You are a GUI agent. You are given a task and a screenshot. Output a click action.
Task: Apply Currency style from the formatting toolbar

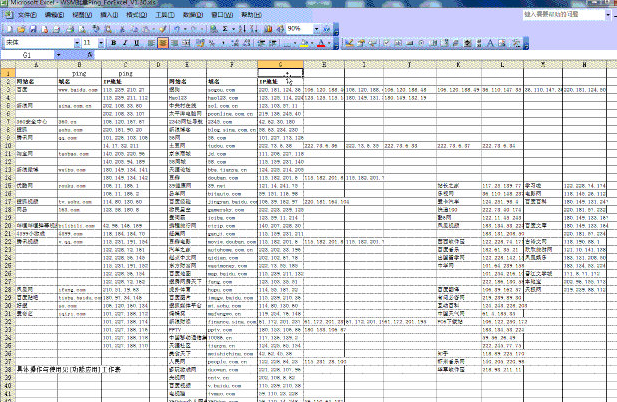(x=200, y=42)
